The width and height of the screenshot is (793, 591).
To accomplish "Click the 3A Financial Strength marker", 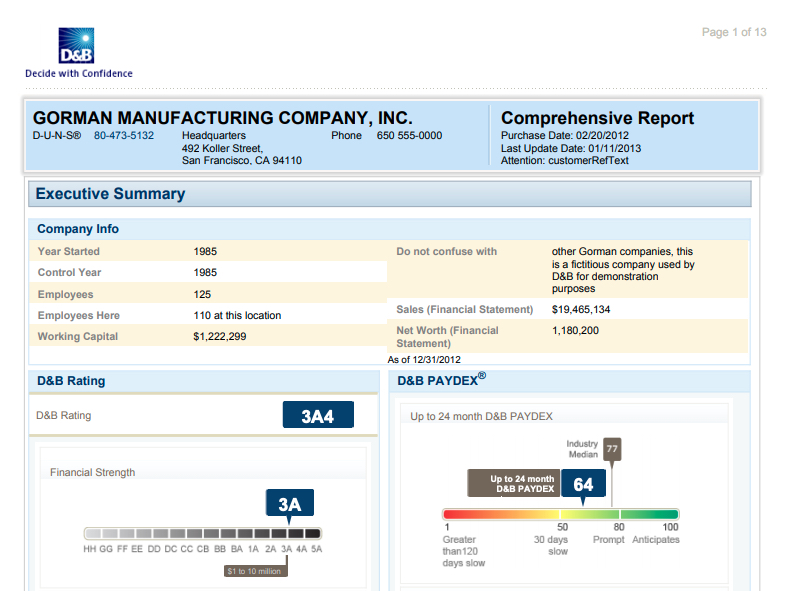I will [x=290, y=504].
